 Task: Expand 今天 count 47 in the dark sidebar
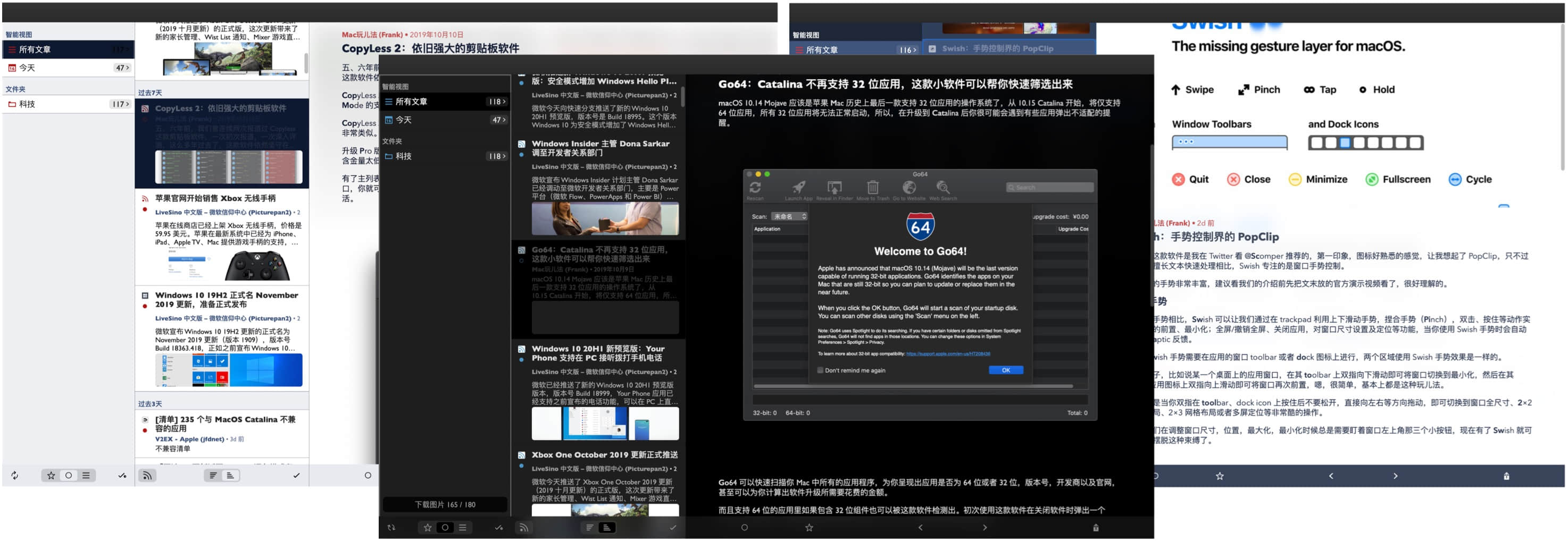pos(498,120)
